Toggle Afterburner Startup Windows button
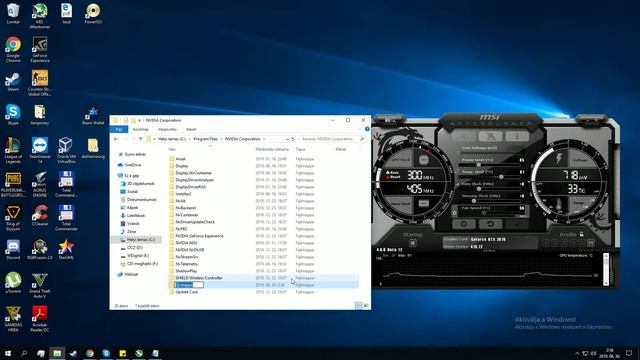This screenshot has width=640, height=360. (x=413, y=243)
